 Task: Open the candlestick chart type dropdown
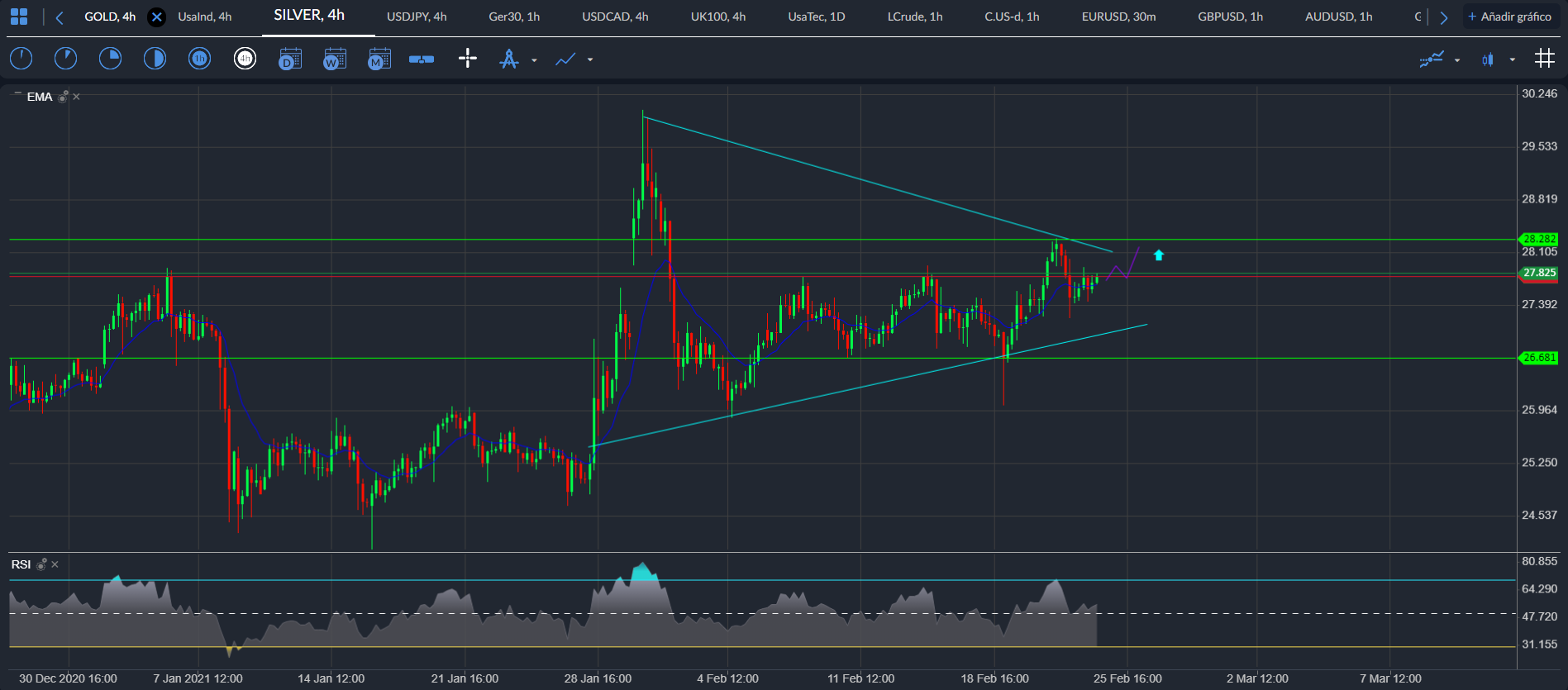click(1512, 59)
